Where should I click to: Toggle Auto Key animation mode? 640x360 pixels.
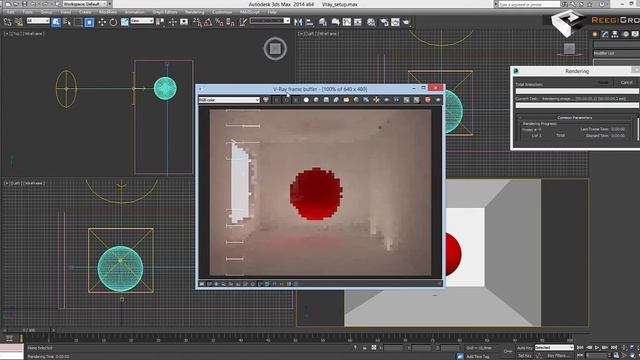tap(524, 348)
